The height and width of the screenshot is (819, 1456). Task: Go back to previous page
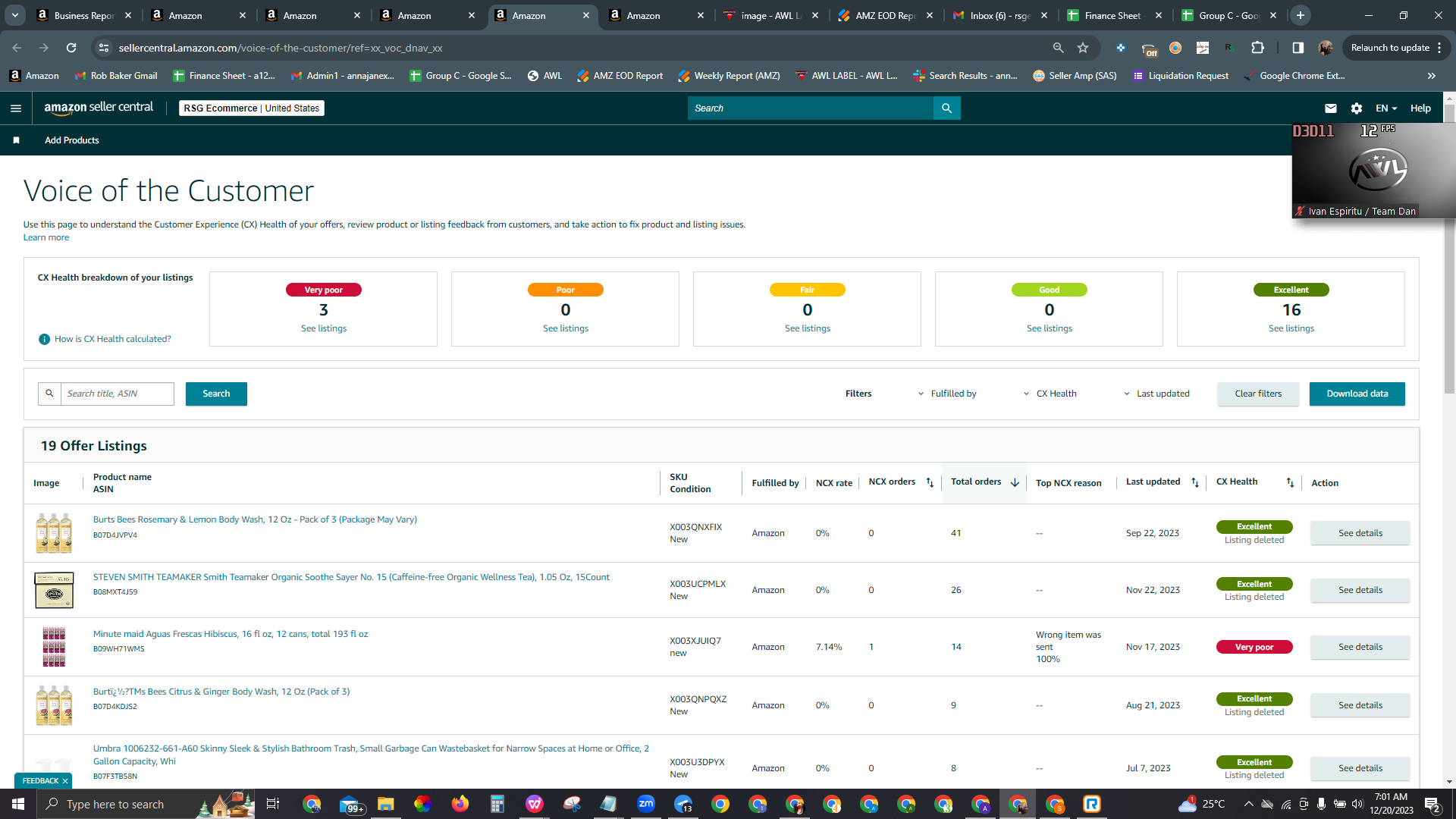(x=17, y=48)
